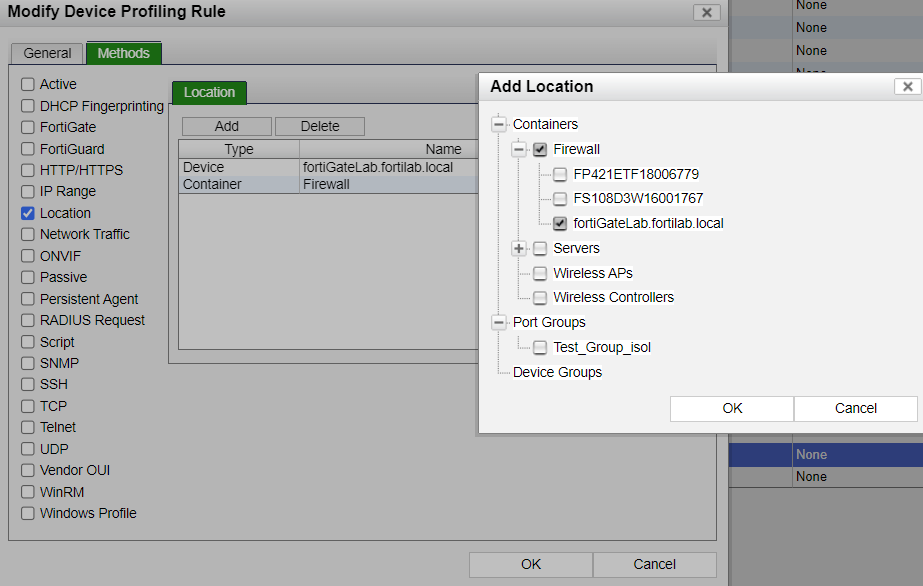Viewport: 923px width, 586px height.
Task: Collapse the Port Groups node
Action: (x=499, y=322)
